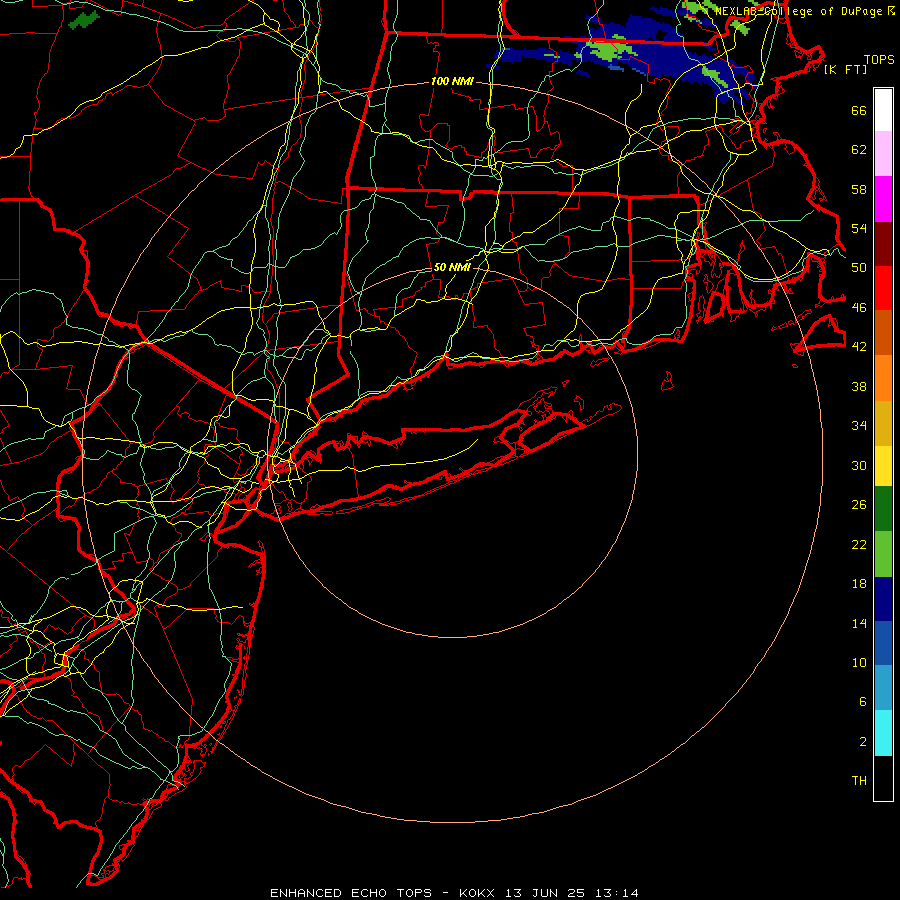Image resolution: width=900 pixels, height=900 pixels.
Task: Click the legend value "18"
Action: (859, 584)
